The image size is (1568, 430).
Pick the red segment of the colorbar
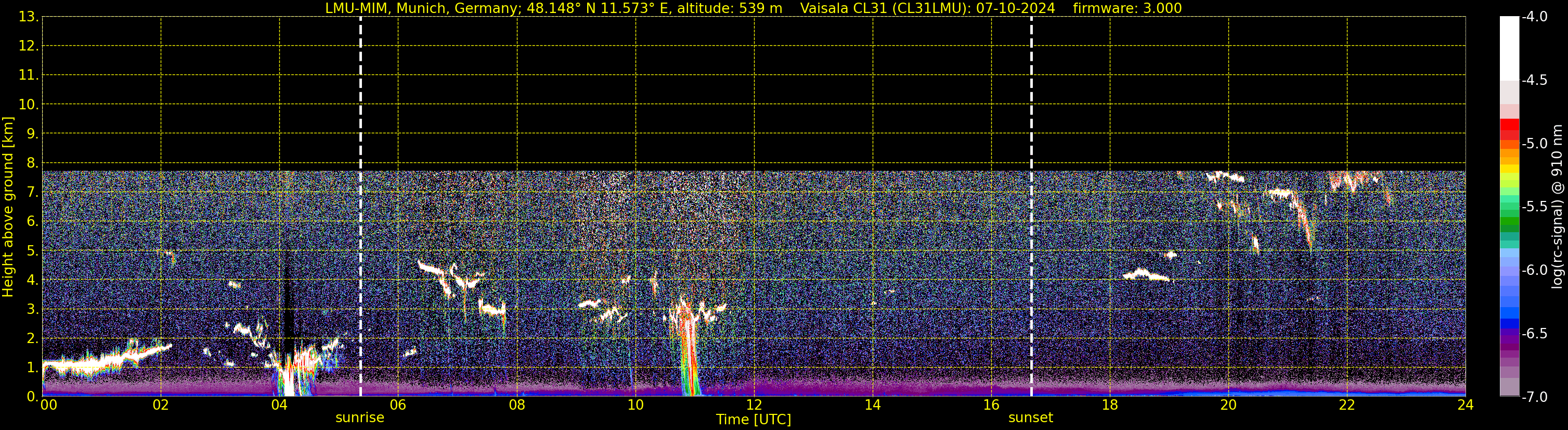pos(1509,125)
